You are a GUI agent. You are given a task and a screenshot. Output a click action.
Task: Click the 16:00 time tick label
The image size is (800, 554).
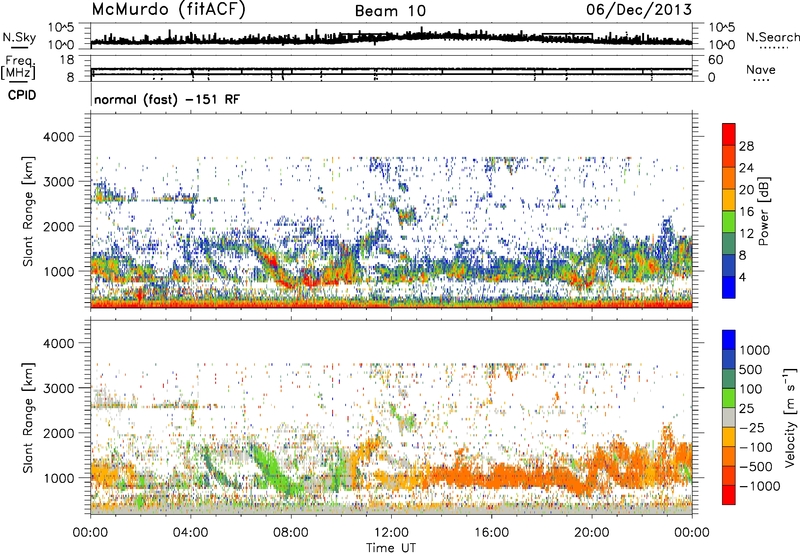click(491, 533)
